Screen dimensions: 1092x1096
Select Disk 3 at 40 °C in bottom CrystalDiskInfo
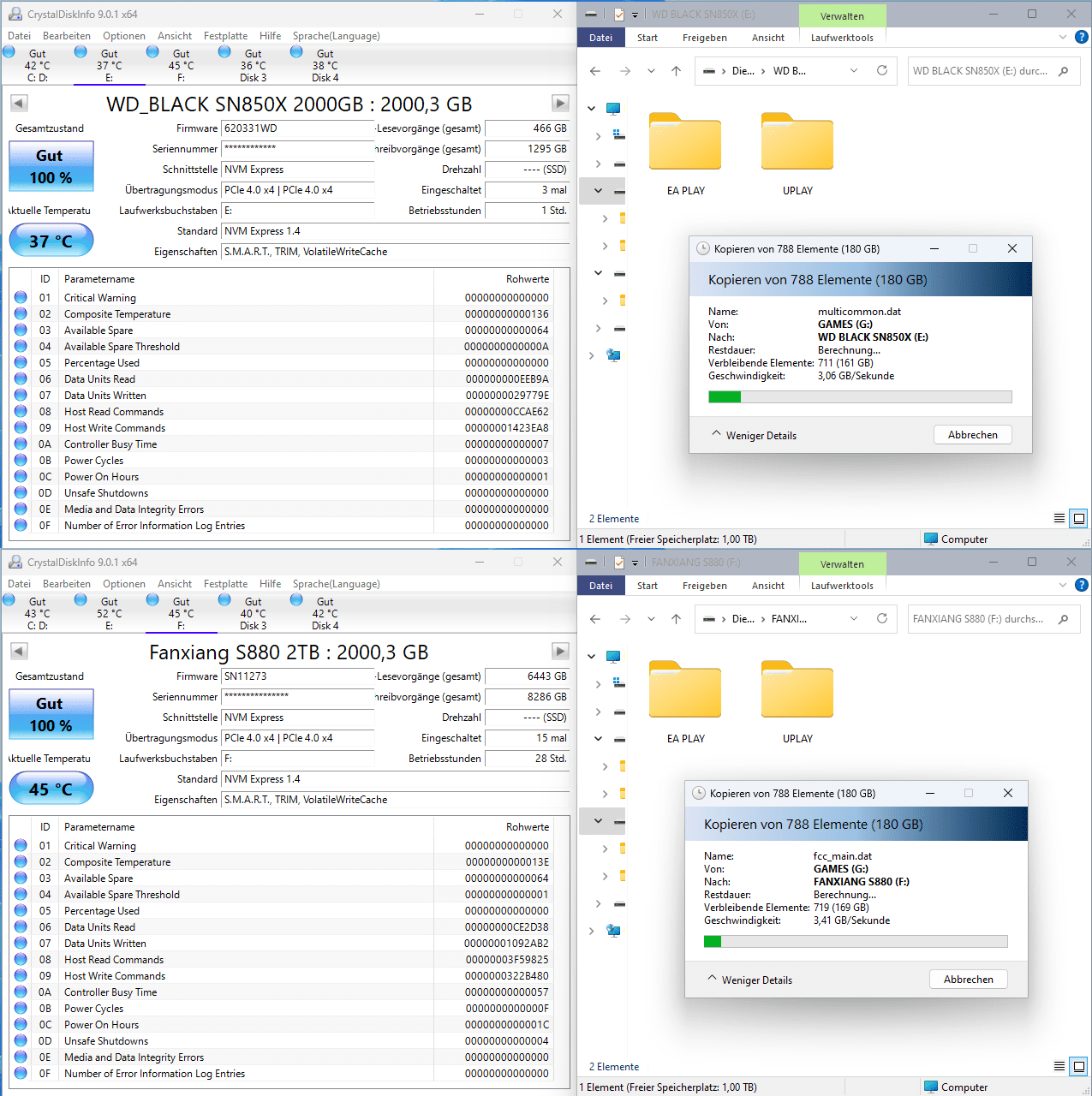pos(253,613)
